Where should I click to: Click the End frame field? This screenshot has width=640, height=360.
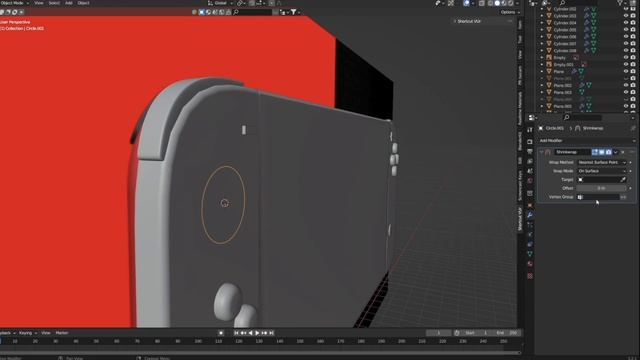click(507, 333)
